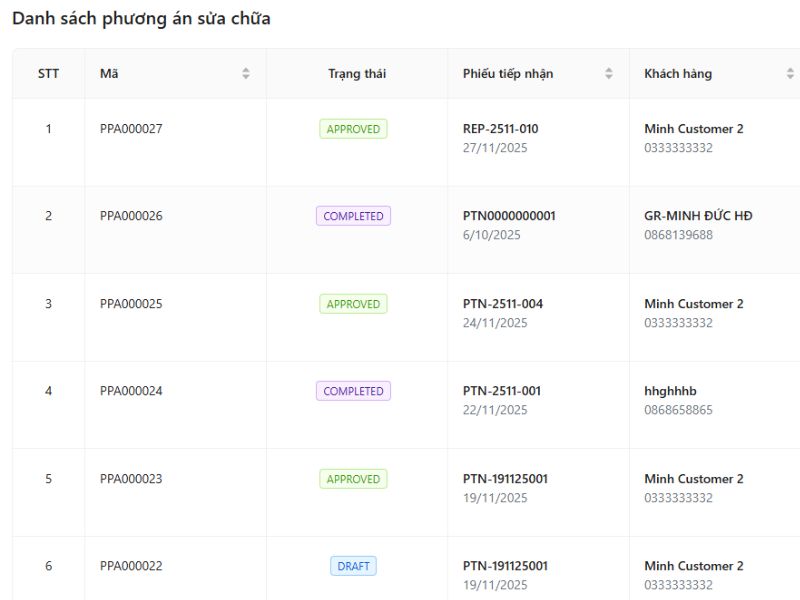Screen dimensions: 800x600
Task: Open receipt PTN-2511-001
Action: [502, 391]
